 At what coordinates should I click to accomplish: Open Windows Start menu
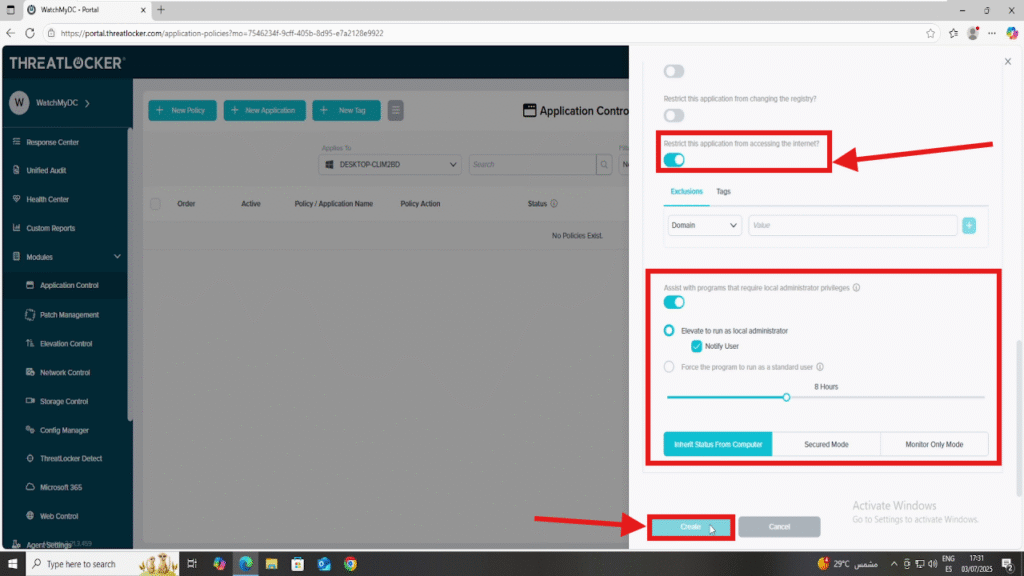tap(12, 564)
